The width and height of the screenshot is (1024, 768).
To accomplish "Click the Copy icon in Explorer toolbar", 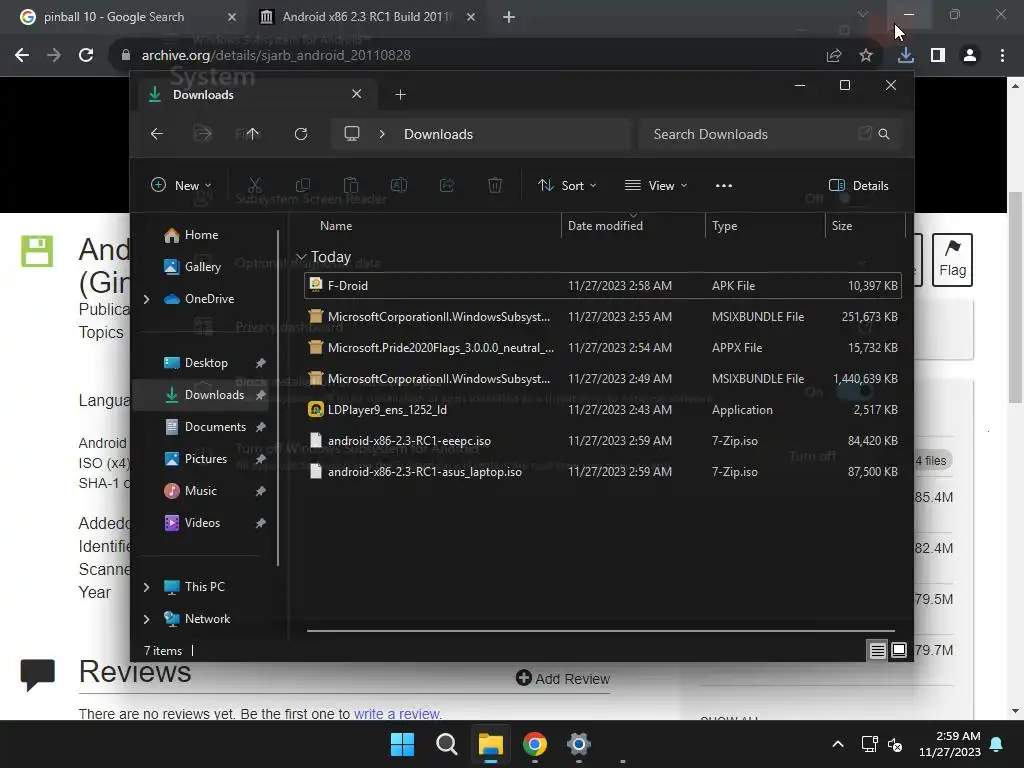I will point(303,185).
